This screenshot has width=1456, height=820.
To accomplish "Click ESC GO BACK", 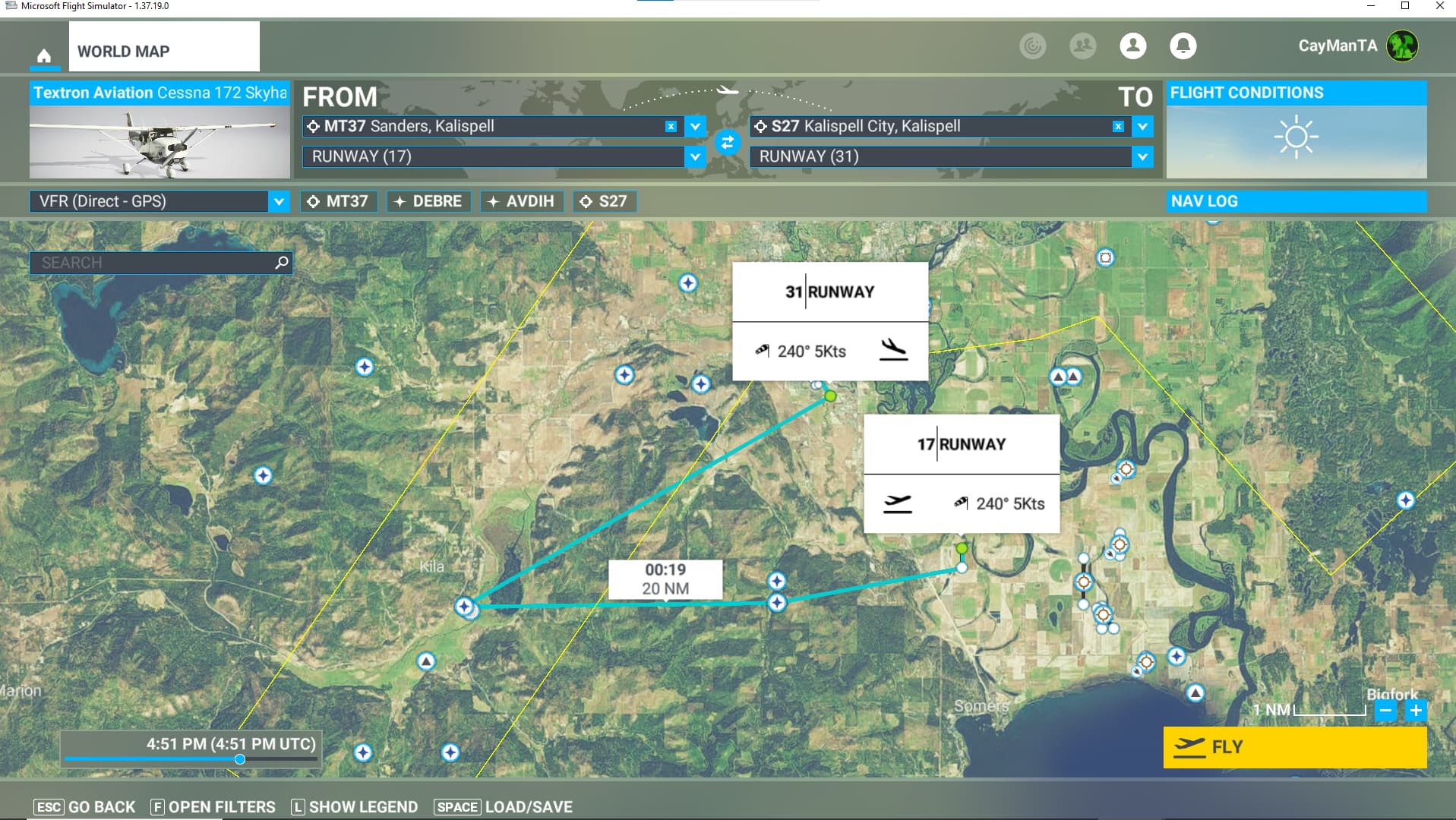I will [x=85, y=807].
